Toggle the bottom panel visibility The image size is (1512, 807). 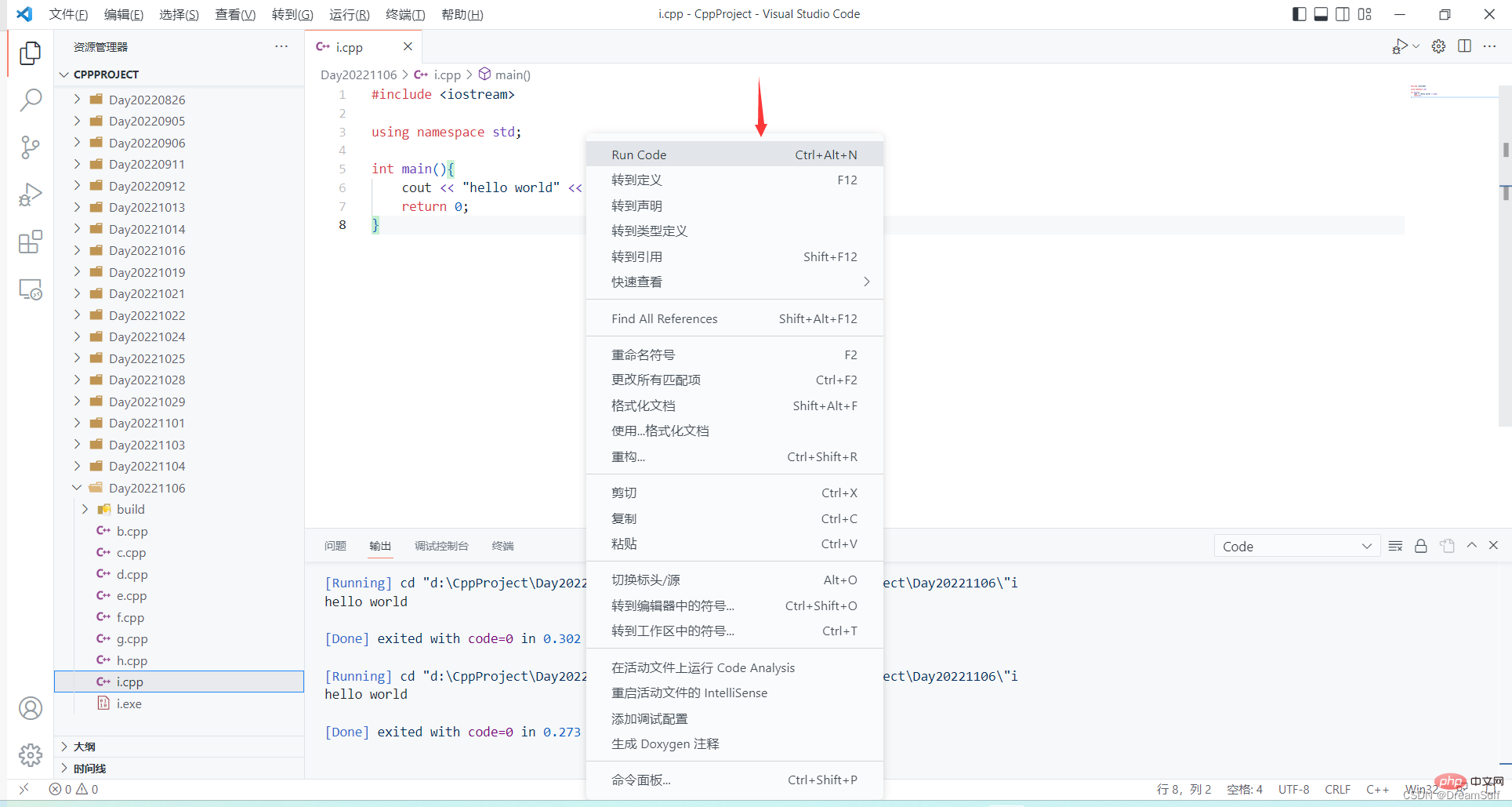click(1321, 14)
